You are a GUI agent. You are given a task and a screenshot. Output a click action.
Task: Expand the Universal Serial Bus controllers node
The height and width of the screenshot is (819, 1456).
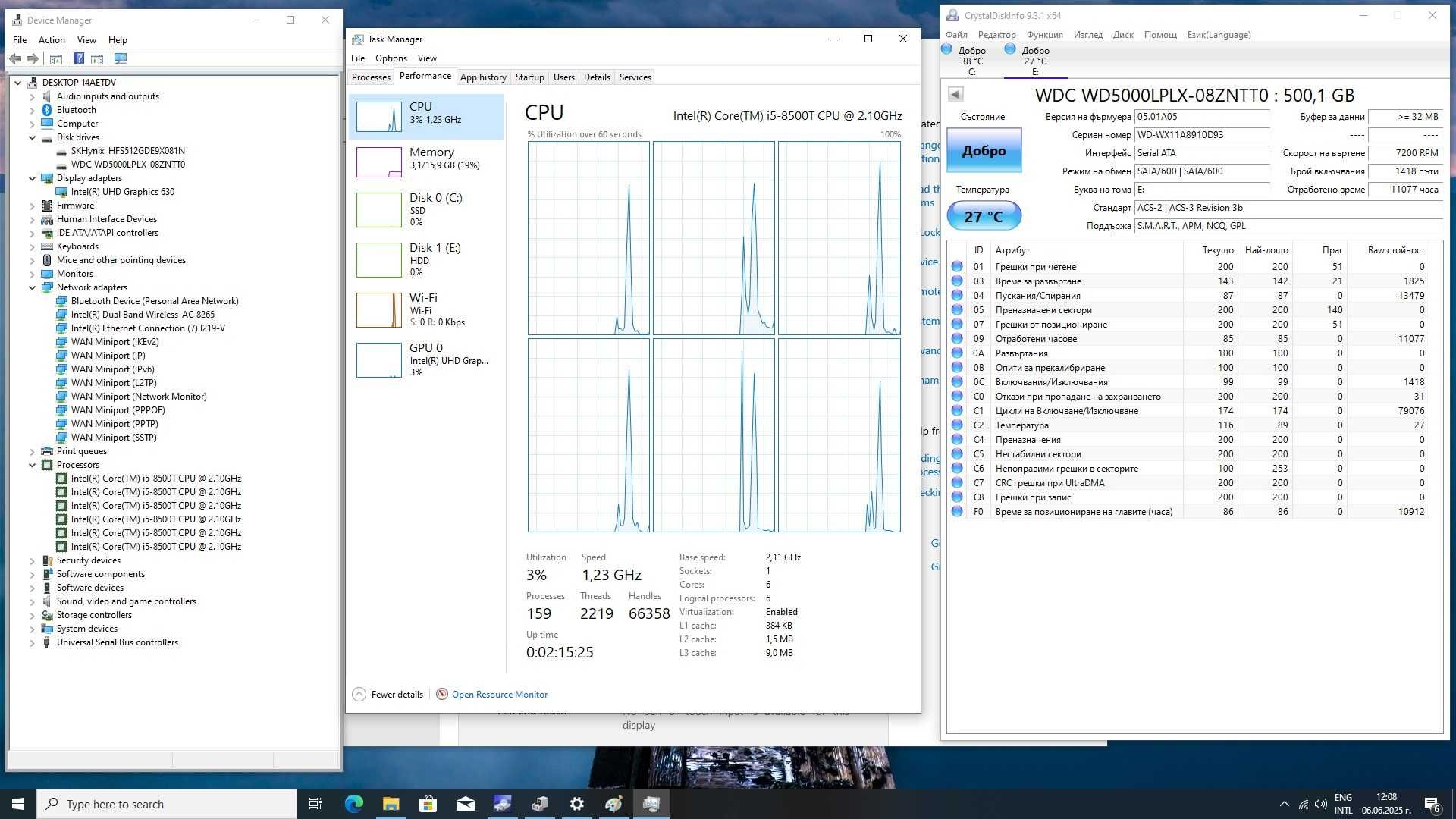[x=33, y=642]
